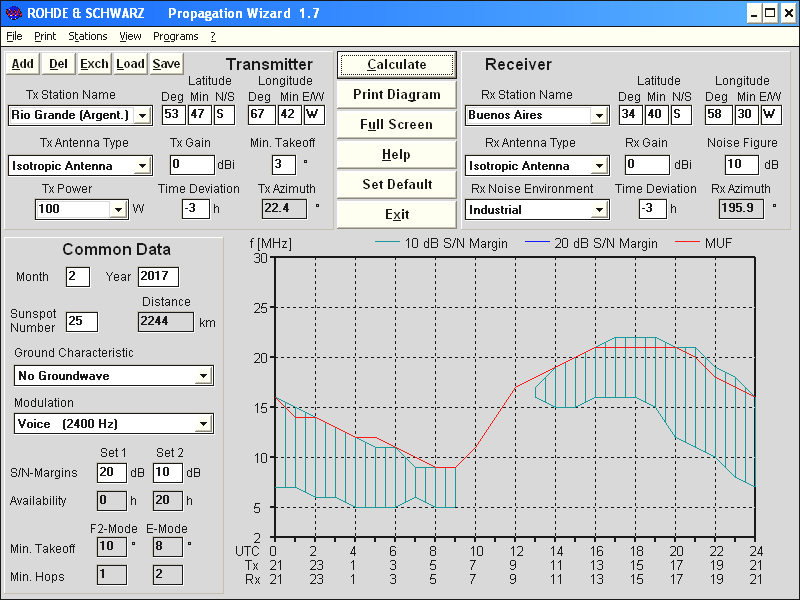Image resolution: width=800 pixels, height=600 pixels.
Task: Open the Print menu
Action: [45, 36]
